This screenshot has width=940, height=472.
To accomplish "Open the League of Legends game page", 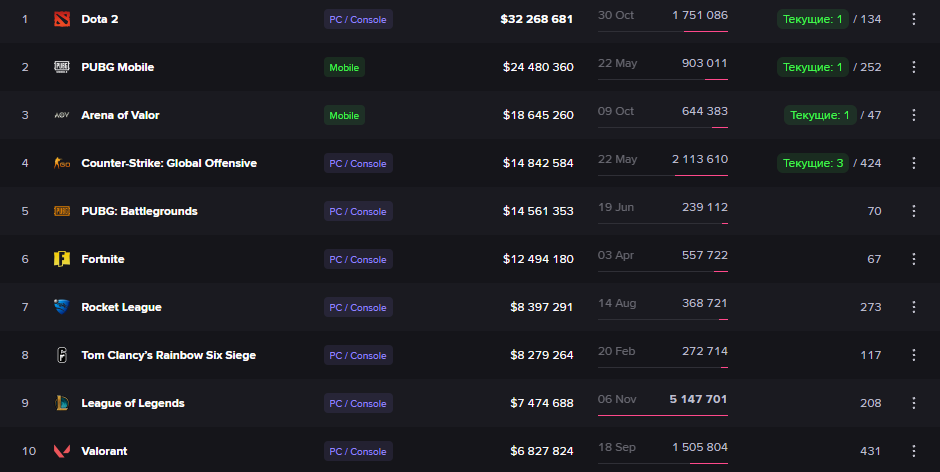I will tap(132, 403).
